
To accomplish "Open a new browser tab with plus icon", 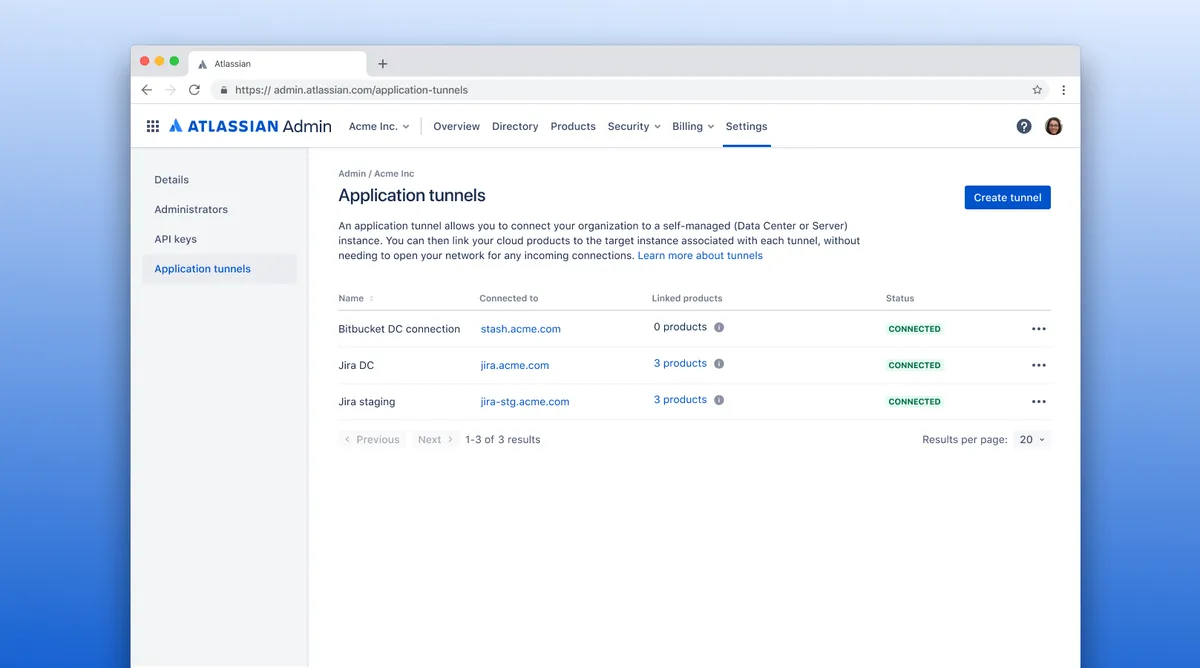I will pos(383,64).
